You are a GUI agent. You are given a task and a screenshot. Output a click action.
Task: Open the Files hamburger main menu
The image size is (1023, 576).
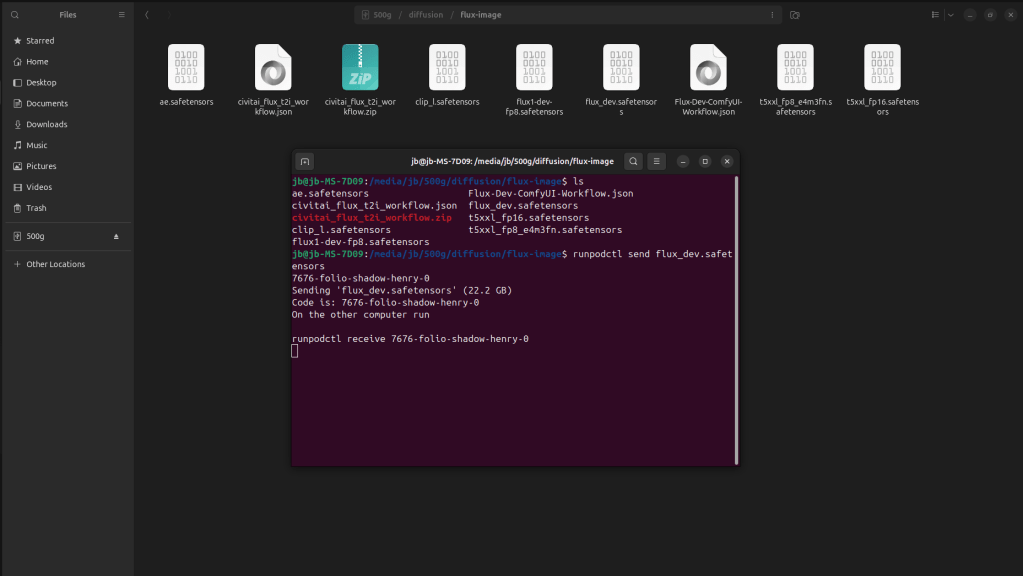(122, 15)
